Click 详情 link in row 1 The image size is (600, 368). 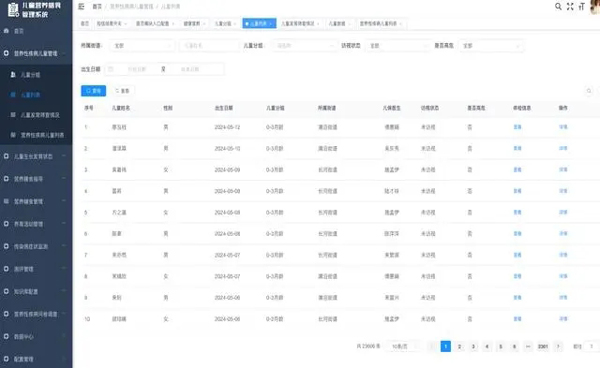click(563, 127)
